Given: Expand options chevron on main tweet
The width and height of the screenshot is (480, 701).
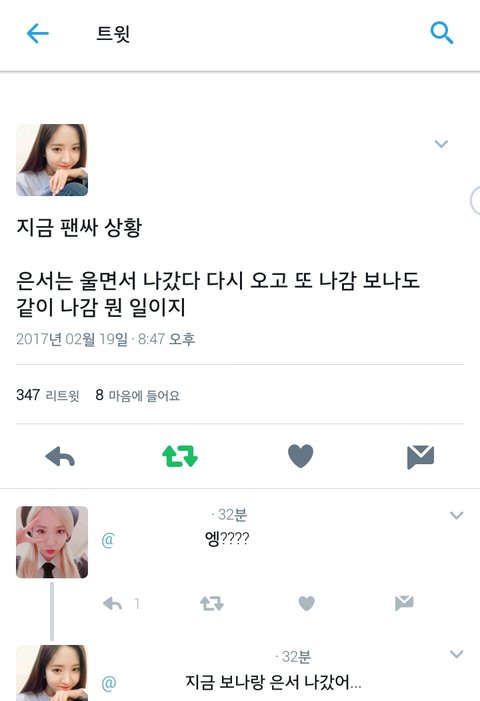Looking at the screenshot, I should pos(441,144).
